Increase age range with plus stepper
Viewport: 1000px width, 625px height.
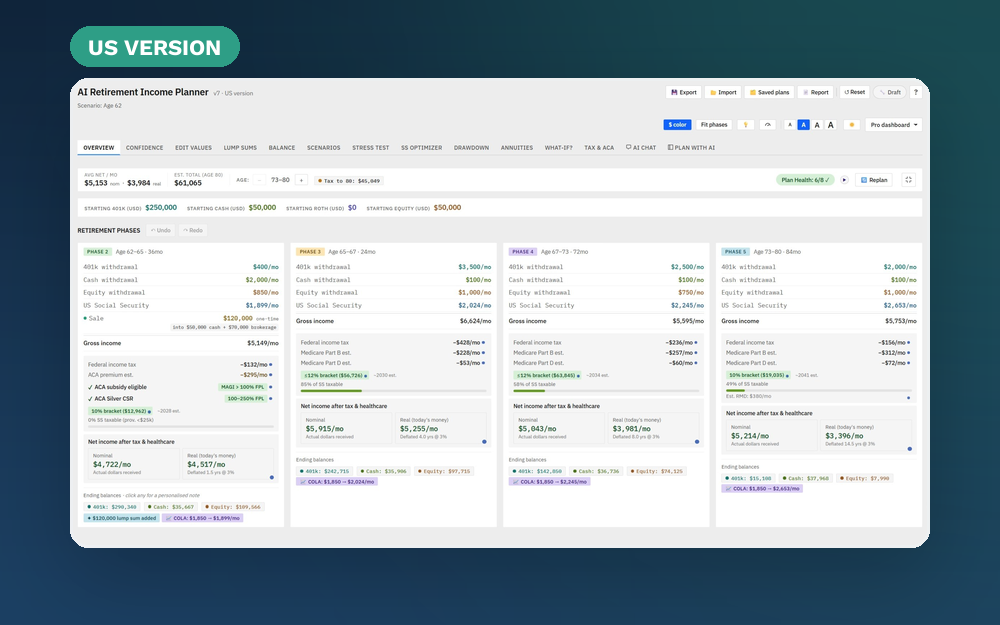(302, 180)
